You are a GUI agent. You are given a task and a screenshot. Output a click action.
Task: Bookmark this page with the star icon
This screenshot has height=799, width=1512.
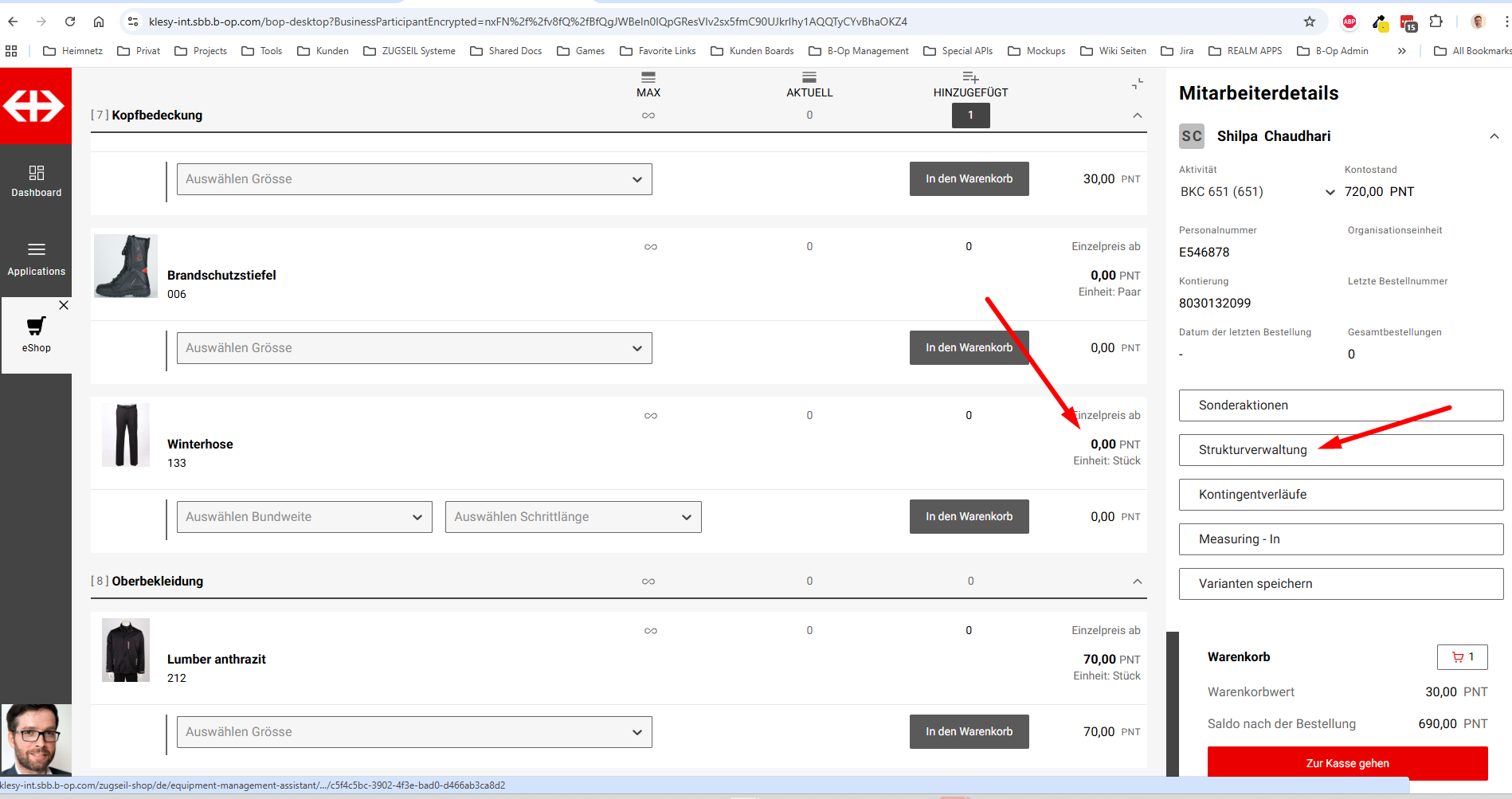point(1309,22)
